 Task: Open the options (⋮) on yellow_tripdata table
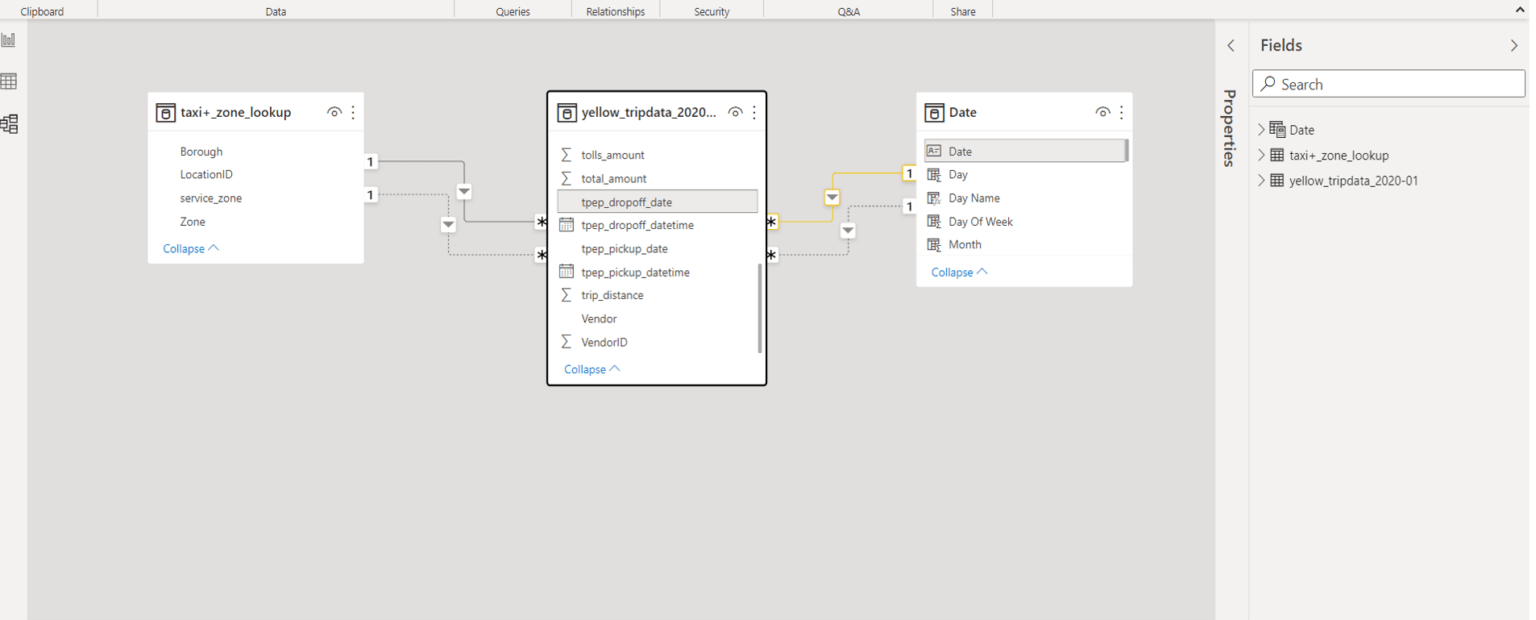coord(753,112)
